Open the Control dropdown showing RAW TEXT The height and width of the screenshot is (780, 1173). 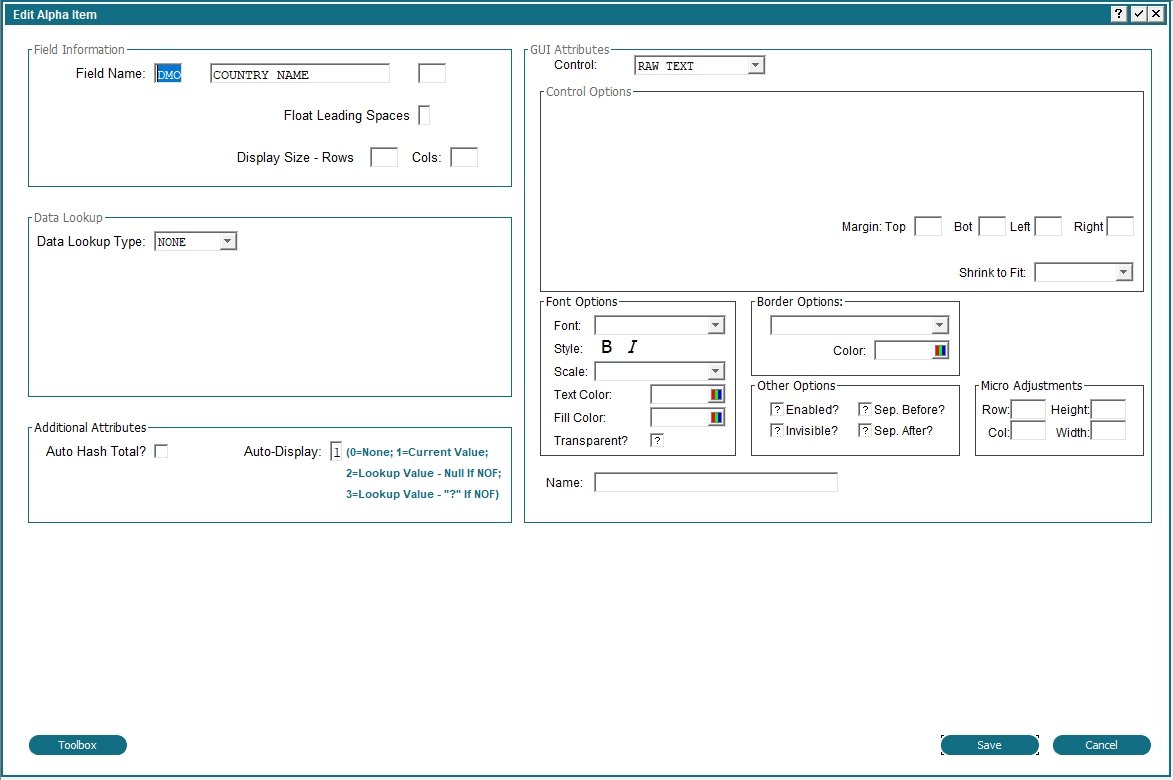[x=699, y=66]
